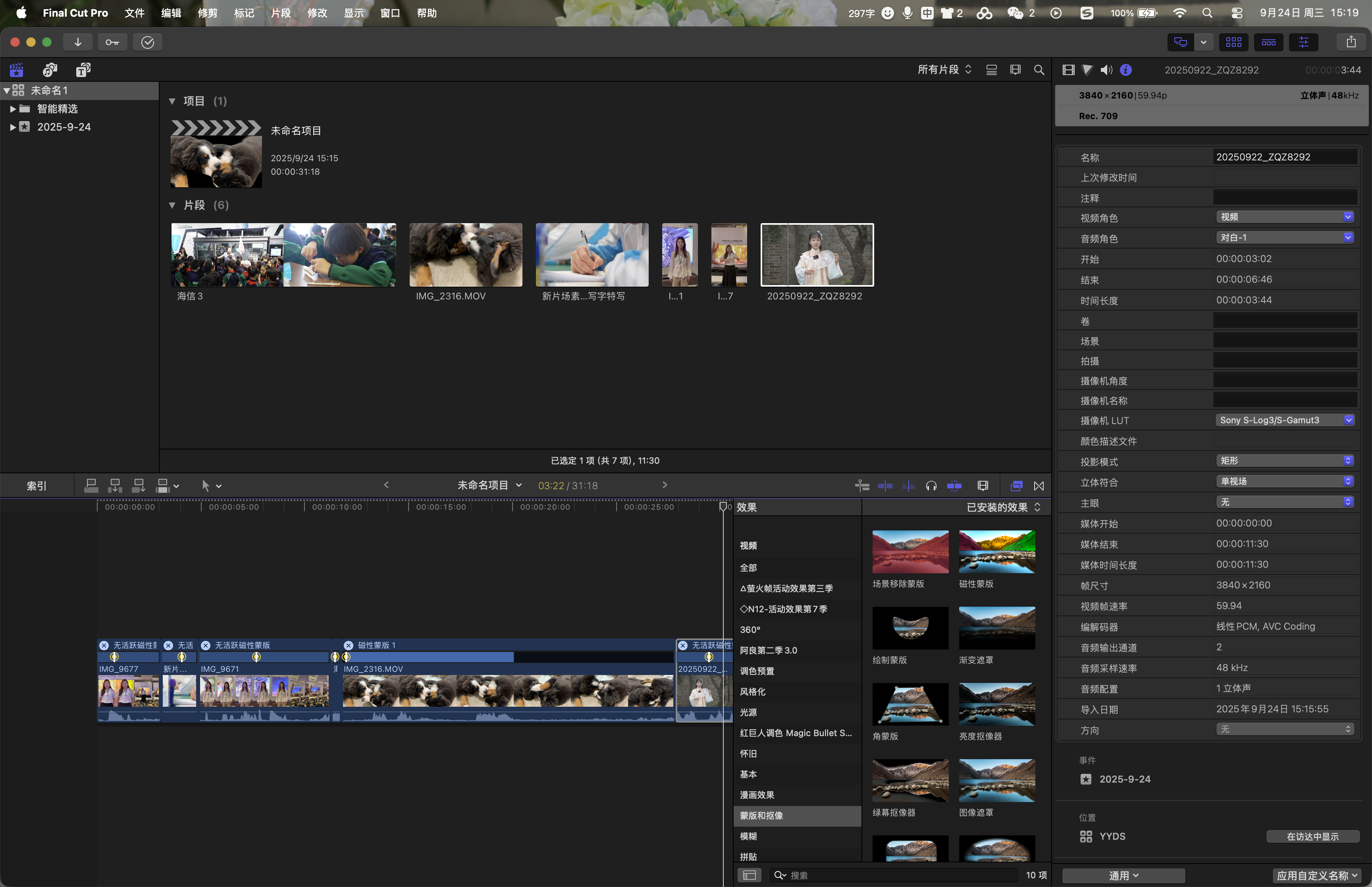Open the 所有片段 filter popup
1372x887 pixels.
point(944,70)
